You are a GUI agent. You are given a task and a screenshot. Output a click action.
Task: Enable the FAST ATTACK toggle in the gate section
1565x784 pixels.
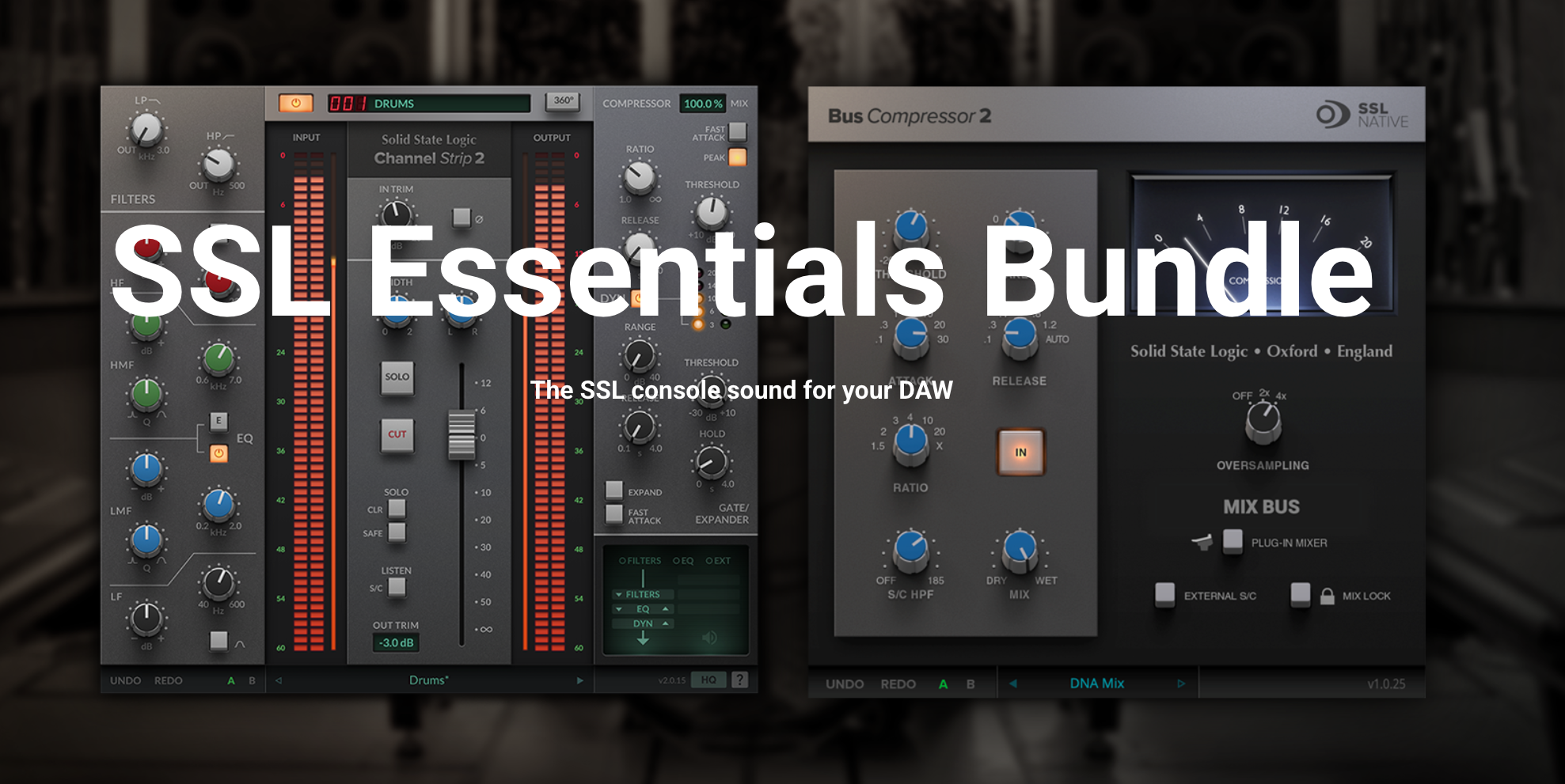613,516
